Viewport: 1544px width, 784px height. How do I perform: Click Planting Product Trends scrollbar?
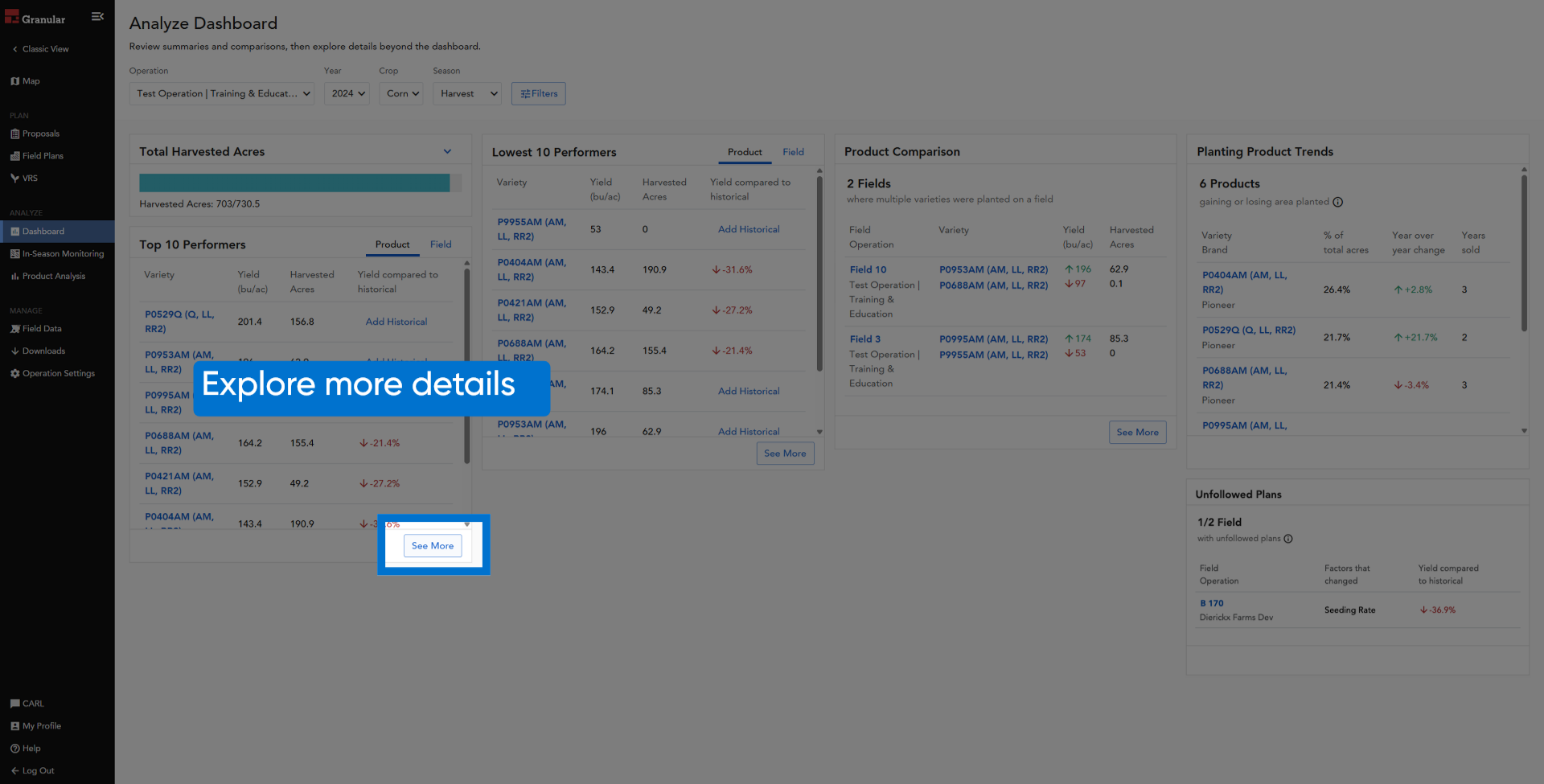[x=1524, y=253]
